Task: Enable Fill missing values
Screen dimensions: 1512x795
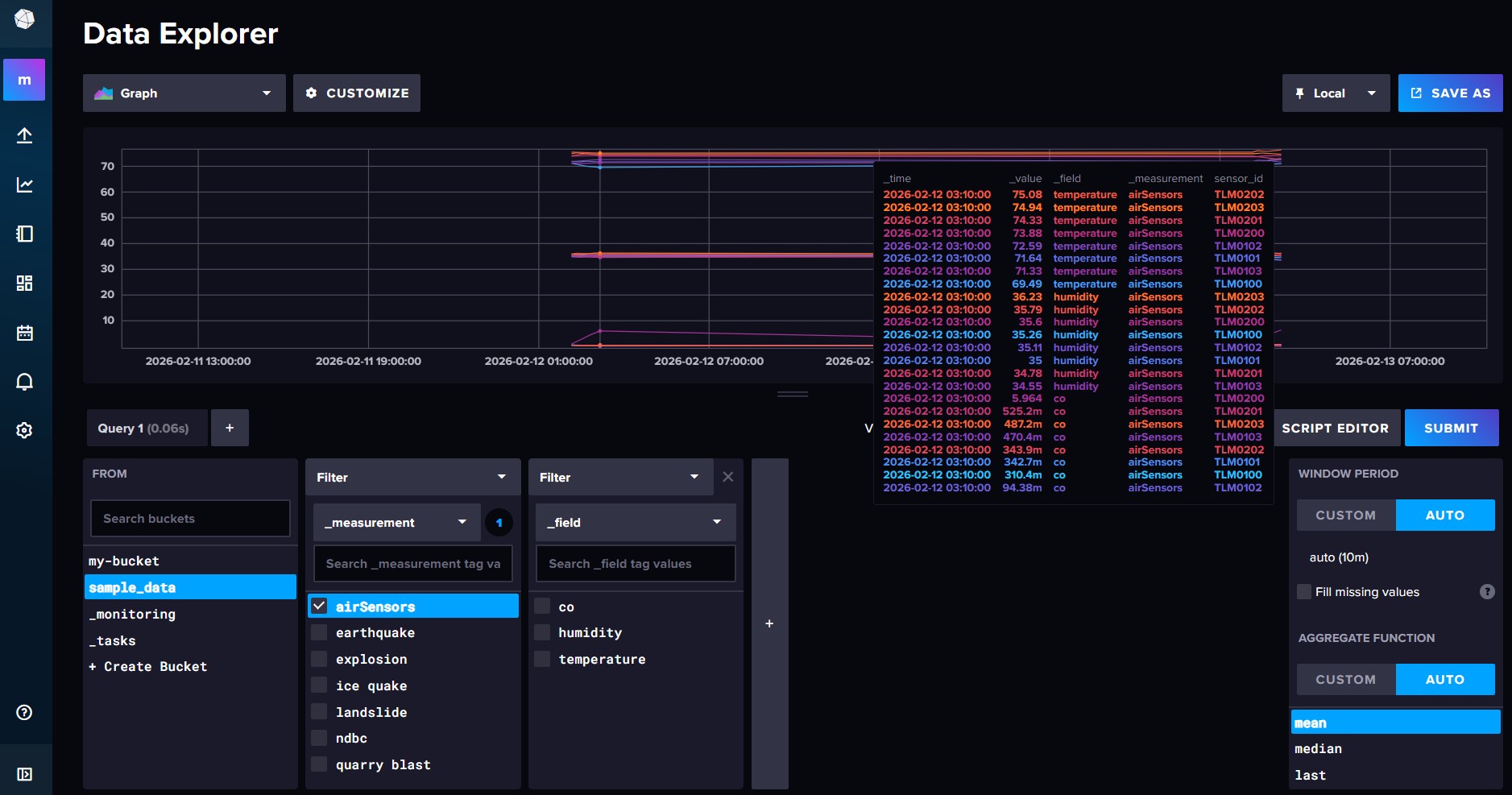Action: (x=1305, y=591)
